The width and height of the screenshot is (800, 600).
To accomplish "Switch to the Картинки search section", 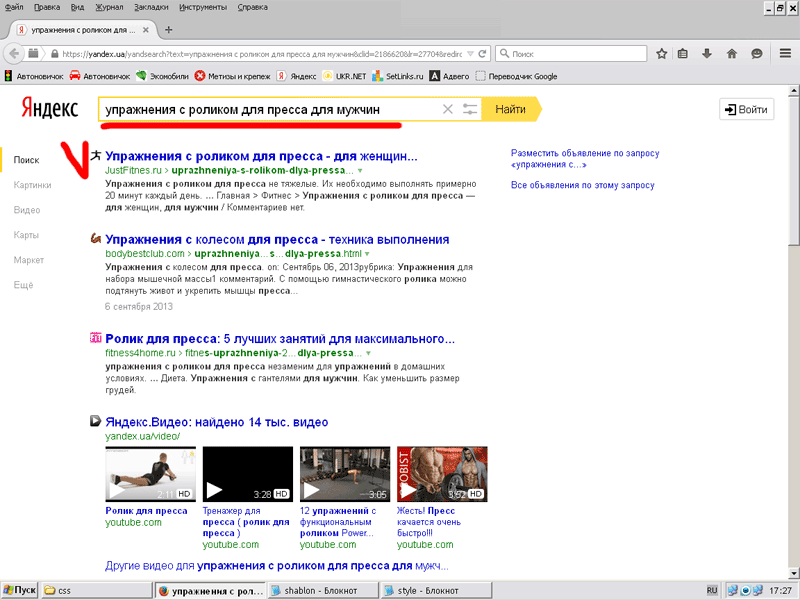I will tap(32, 185).
